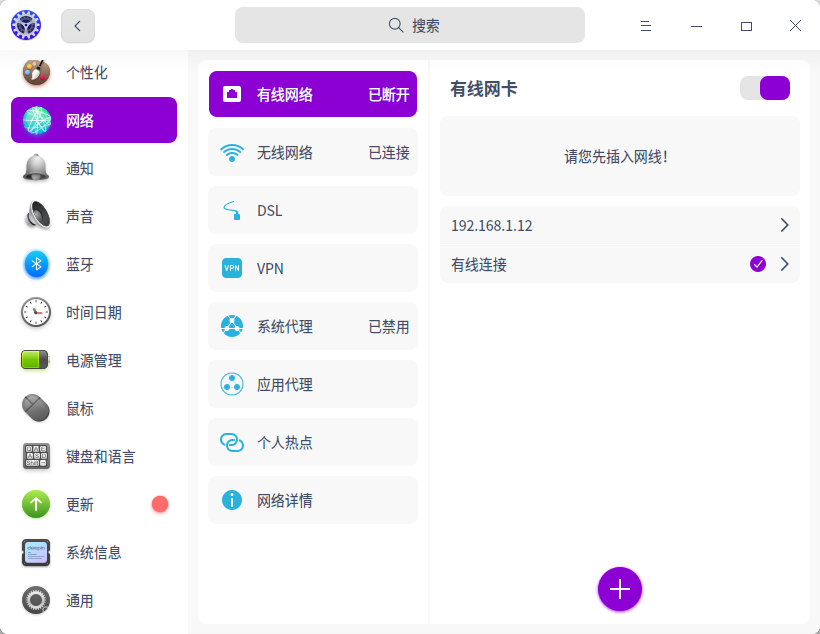Open the Wireless Network Wi-Fi icon entry
This screenshot has height=634, width=820.
tap(232, 152)
